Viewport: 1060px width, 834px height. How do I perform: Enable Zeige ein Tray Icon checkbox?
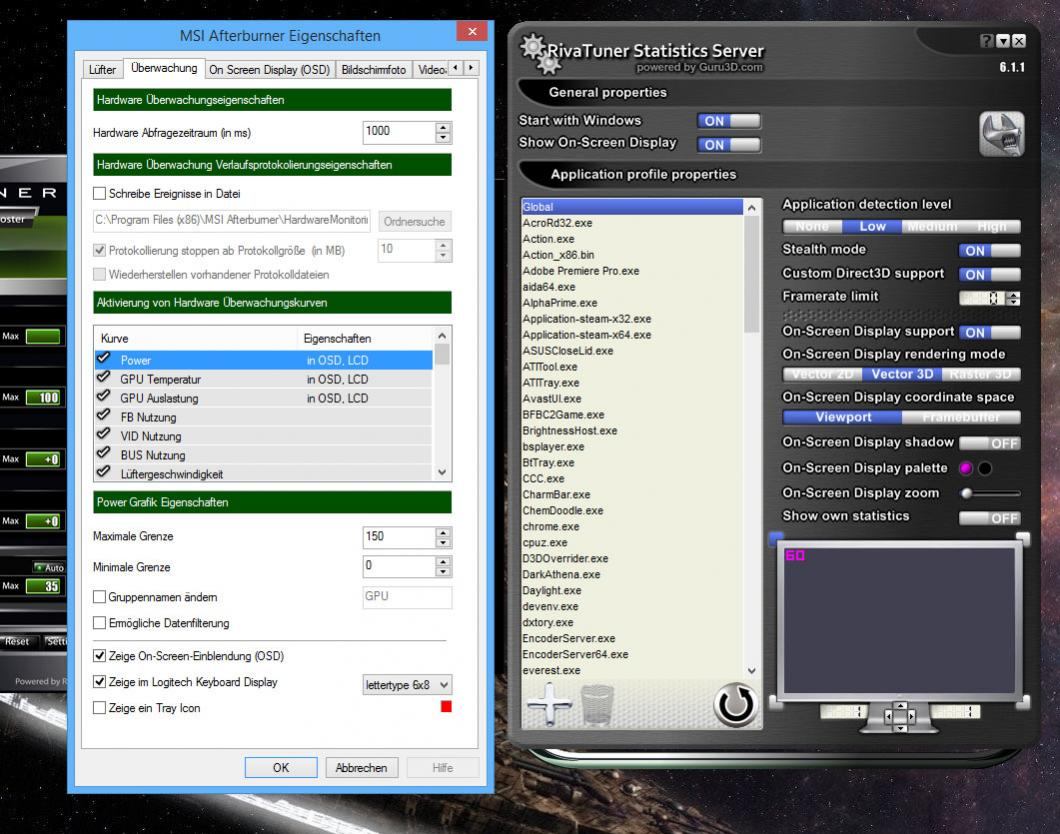99,708
